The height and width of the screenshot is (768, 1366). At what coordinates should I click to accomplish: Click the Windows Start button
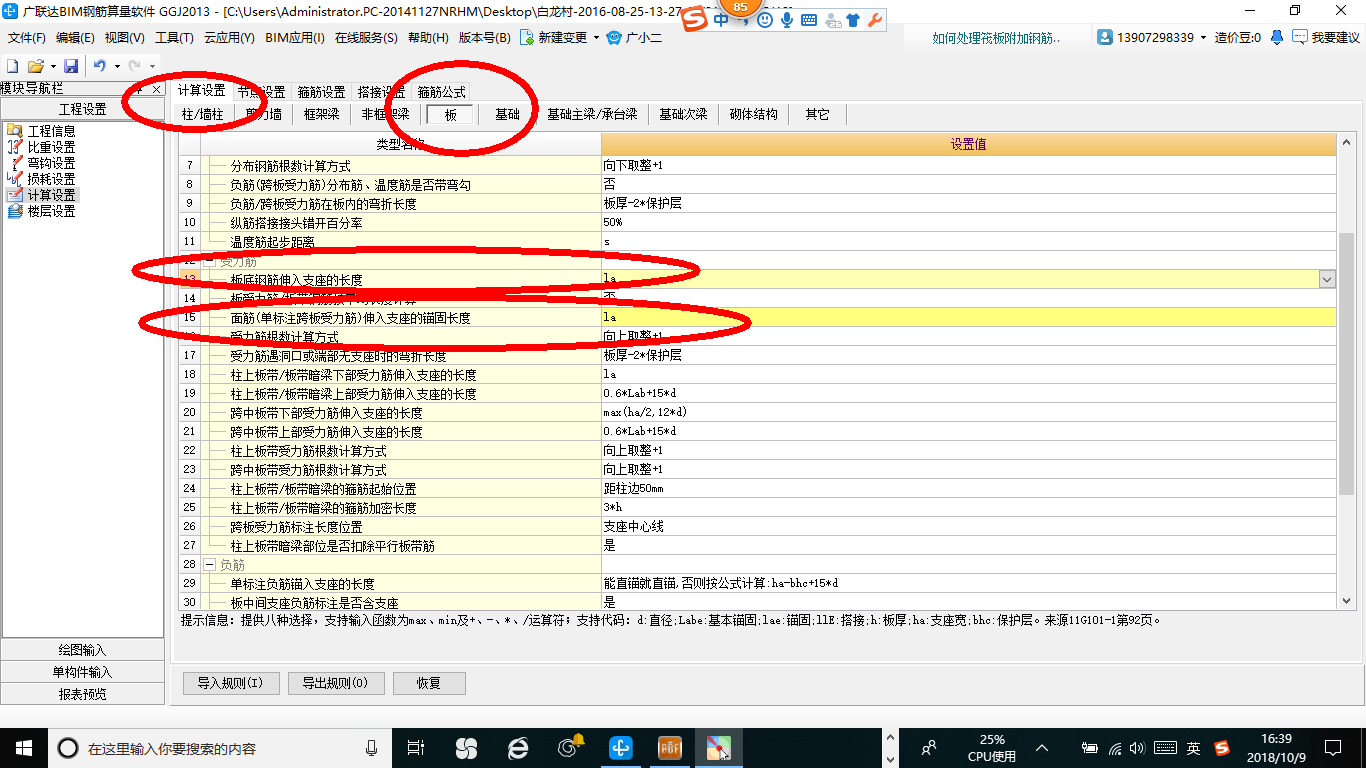pyautogui.click(x=24, y=747)
